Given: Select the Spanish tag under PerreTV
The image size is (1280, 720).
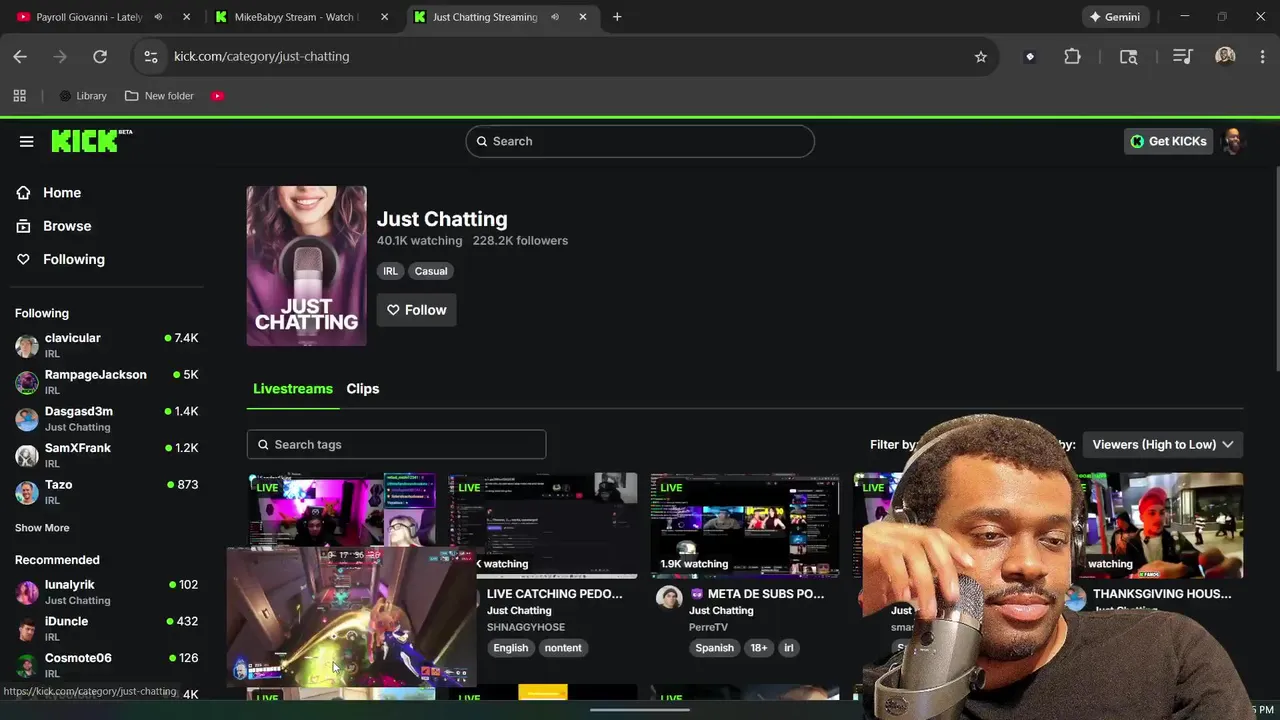Looking at the screenshot, I should 714,648.
